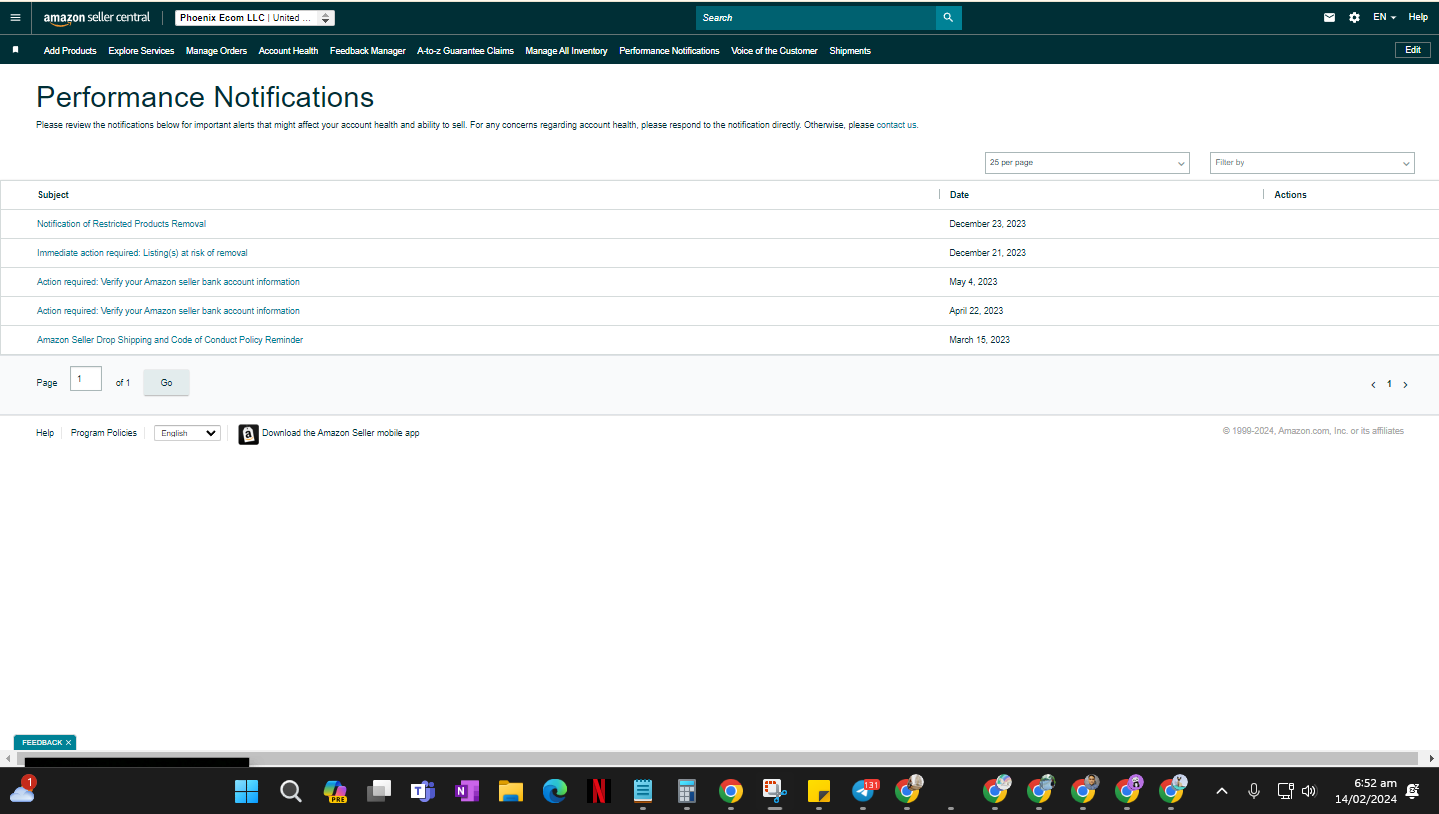The width and height of the screenshot is (1439, 814).
Task: Open the settings gear icon
Action: tap(1354, 18)
